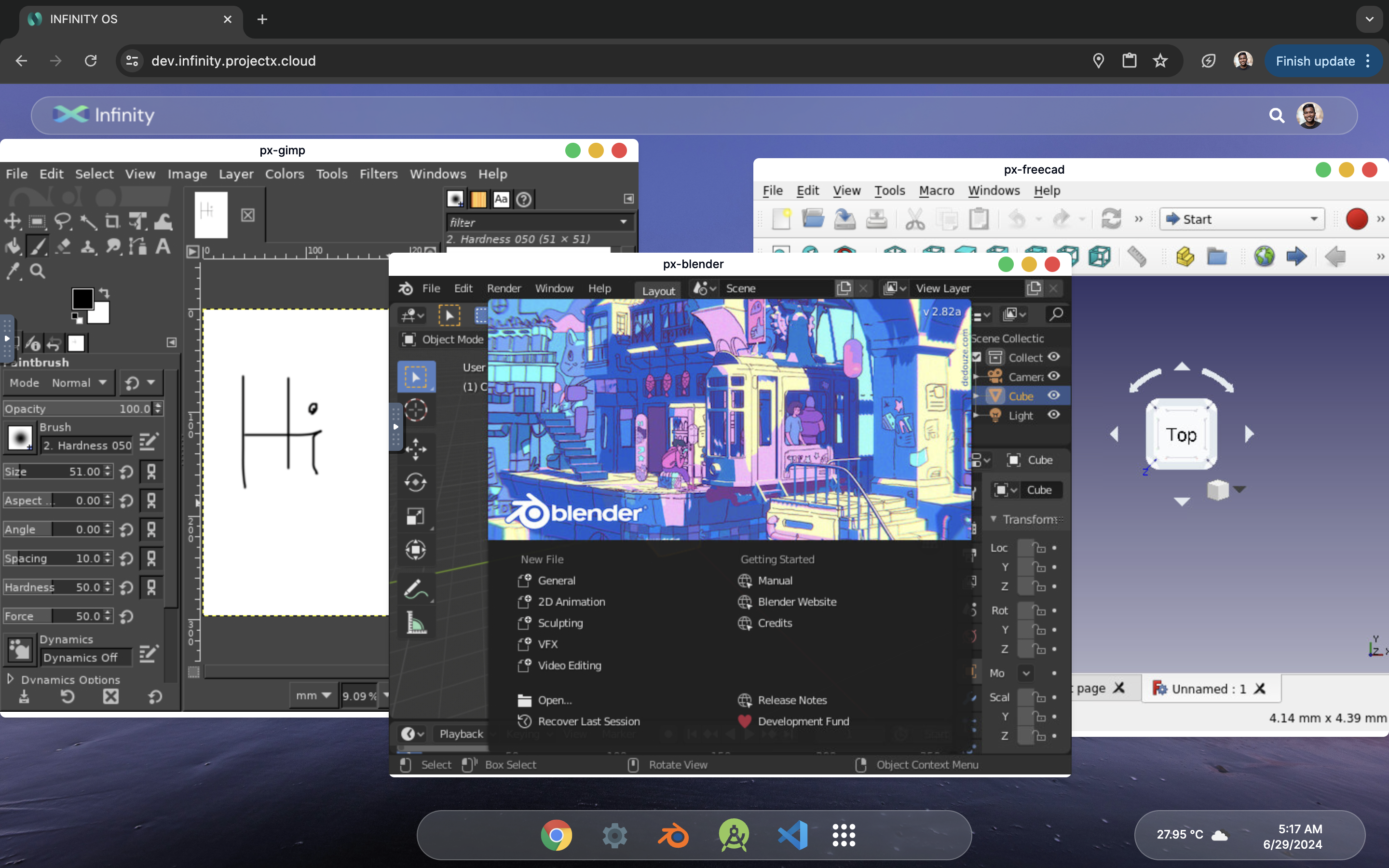The height and width of the screenshot is (868, 1389).
Task: Click the FreeCAD Refresh icon
Action: [1111, 219]
